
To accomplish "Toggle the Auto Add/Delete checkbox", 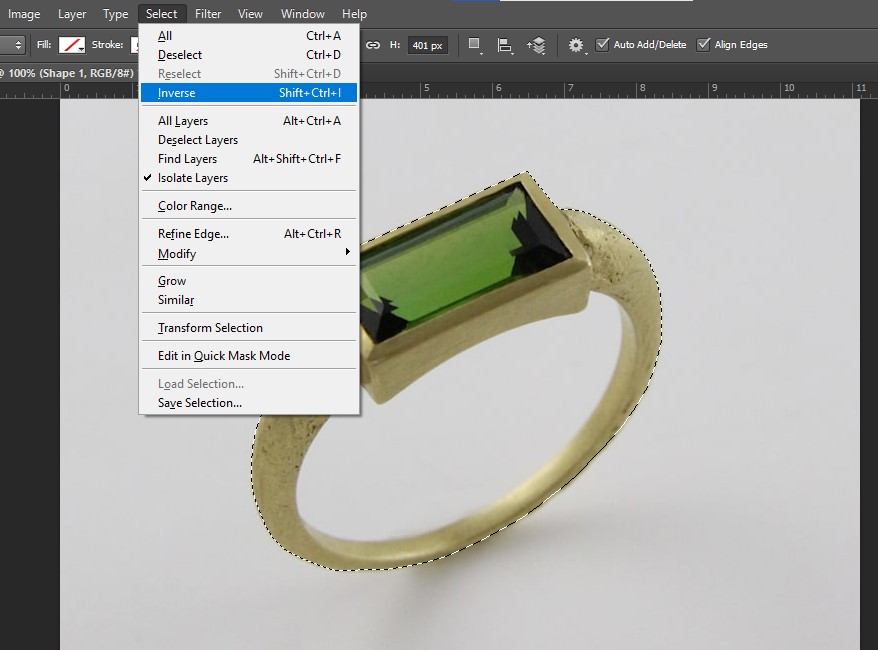I will (602, 45).
